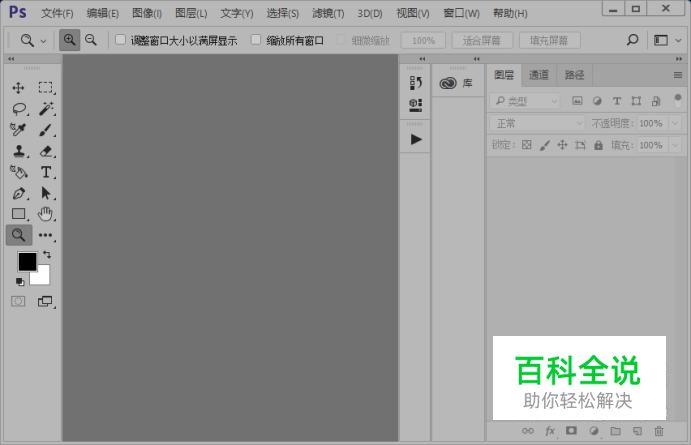Toggle shape layer filter
Image resolution: width=691 pixels, height=445 pixels.
click(x=636, y=101)
